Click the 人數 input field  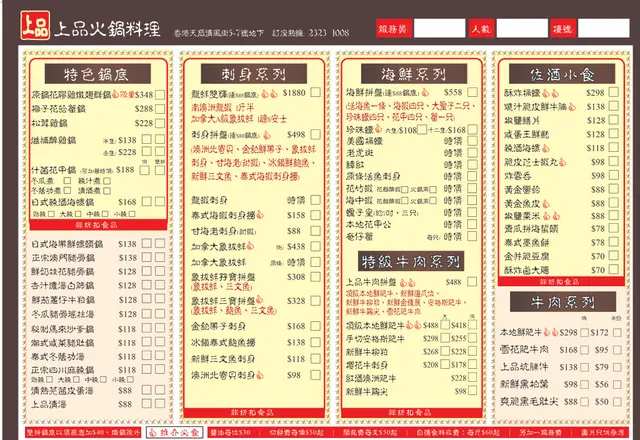pyautogui.click(x=524, y=30)
